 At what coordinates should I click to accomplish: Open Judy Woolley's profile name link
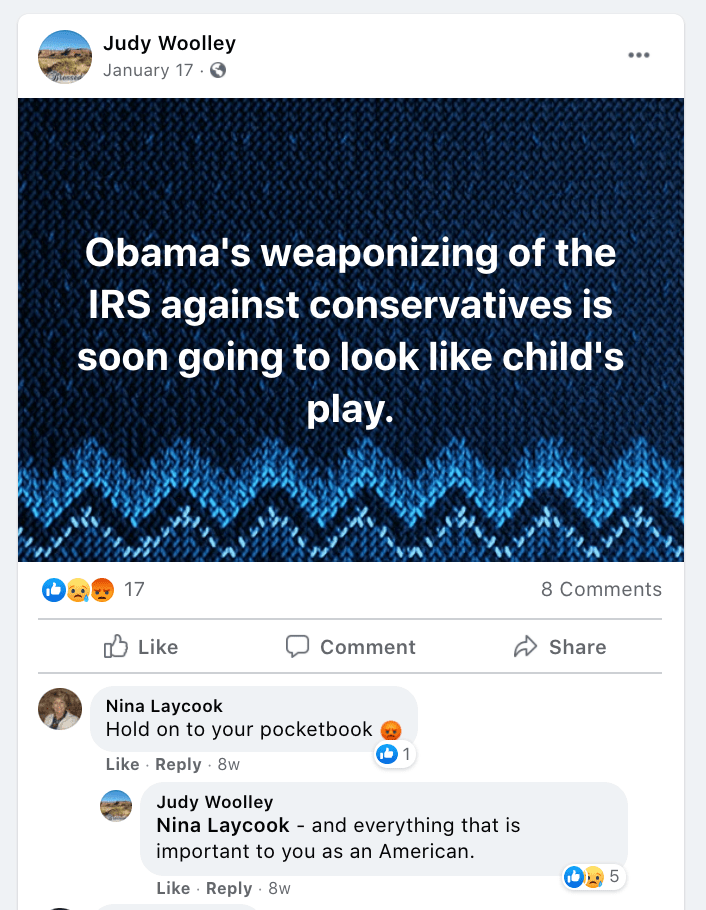(169, 44)
